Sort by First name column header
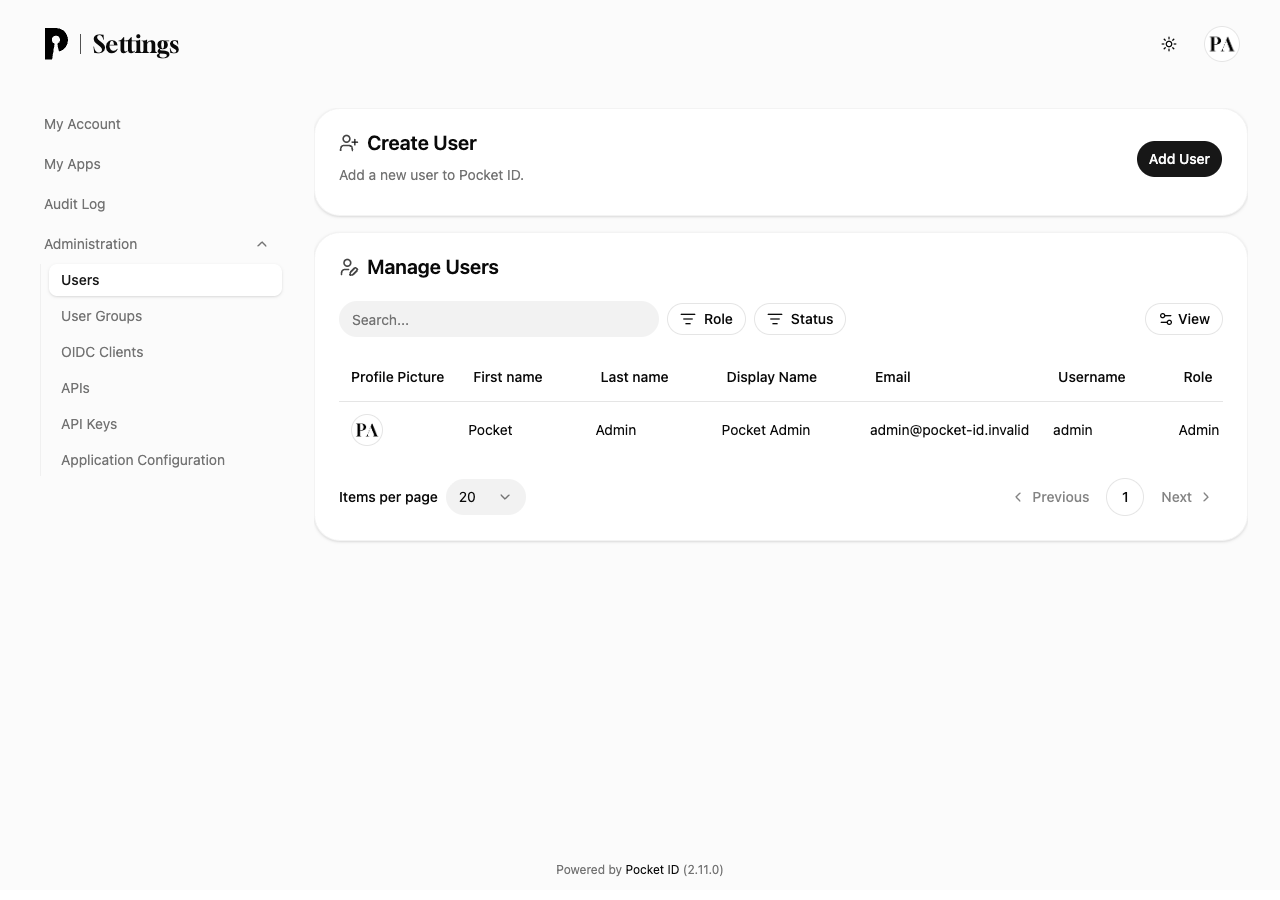This screenshot has width=1280, height=900. pyautogui.click(x=508, y=377)
